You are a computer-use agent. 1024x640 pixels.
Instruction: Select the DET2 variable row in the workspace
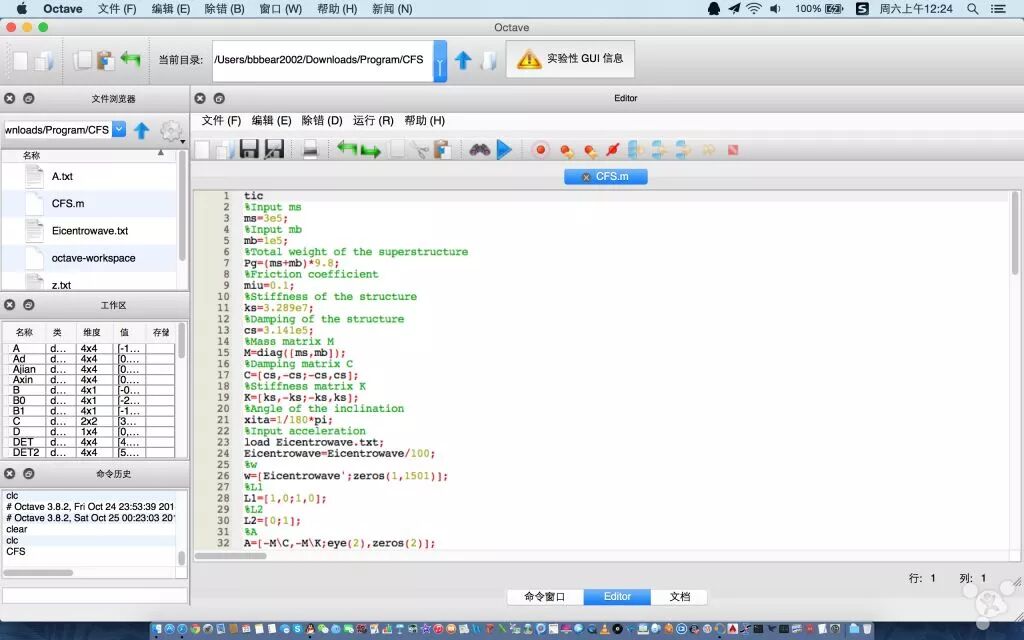pyautogui.click(x=89, y=452)
